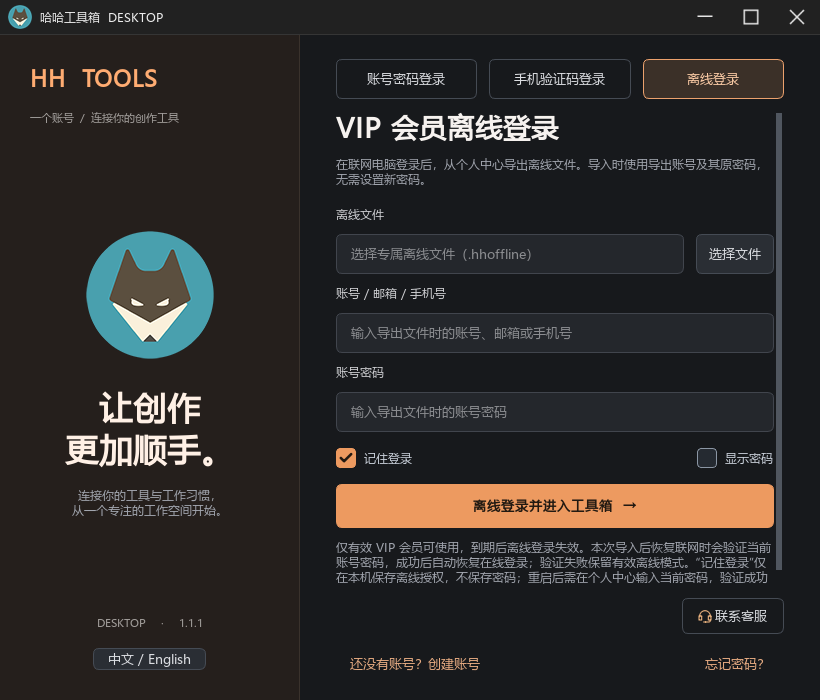Click 一个账号 / 连接你的创作工具 subtitle
The image size is (820, 700).
tap(104, 118)
